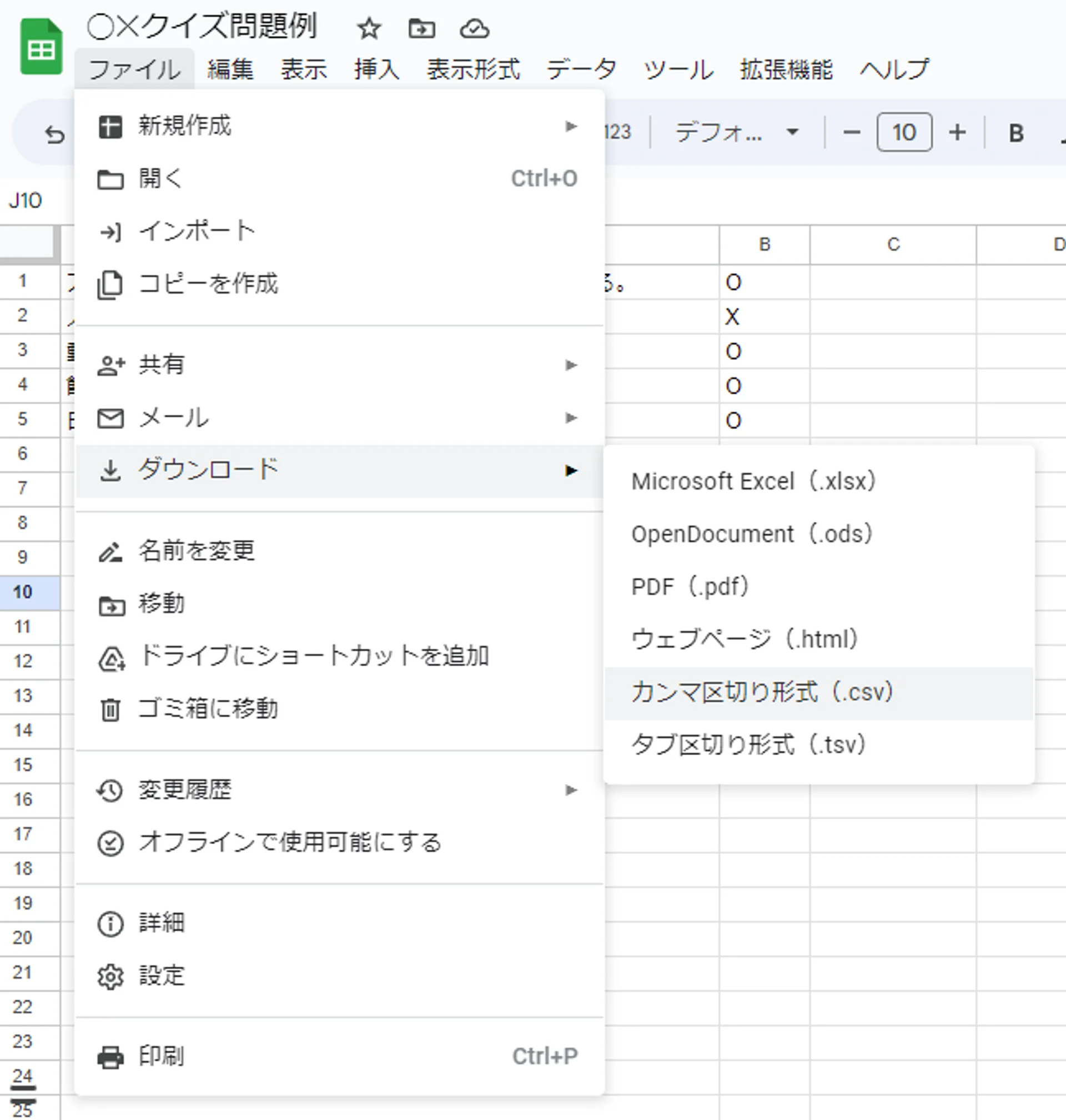1066x1120 pixels.
Task: Click オフラインで使用可能にする to enable offline use
Action: click(x=290, y=843)
